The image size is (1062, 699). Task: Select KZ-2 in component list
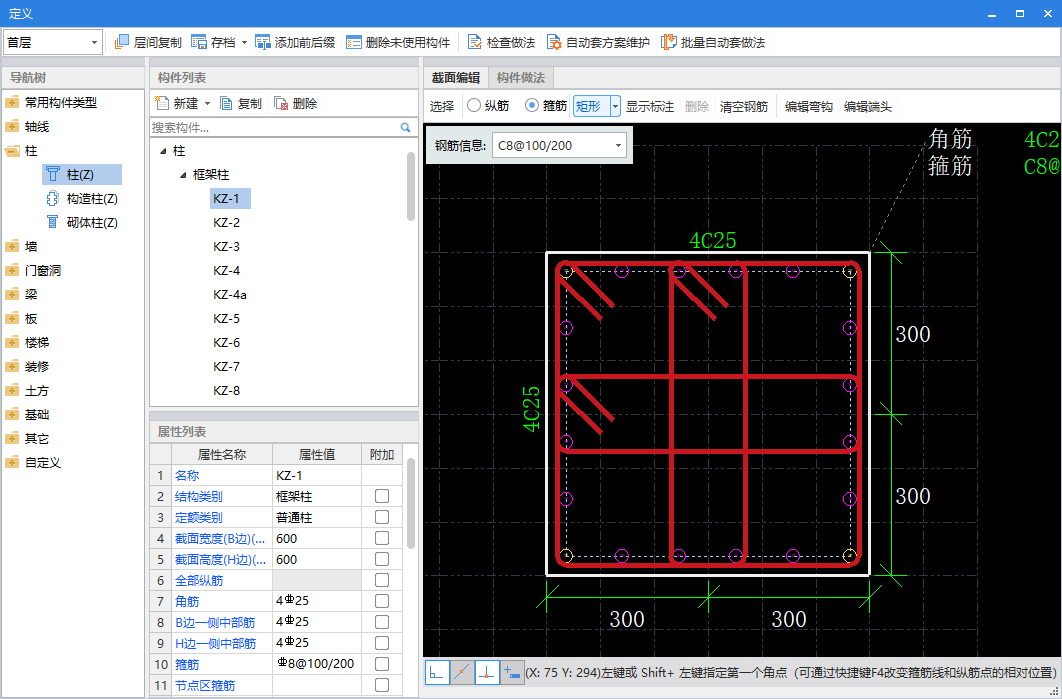[x=226, y=223]
